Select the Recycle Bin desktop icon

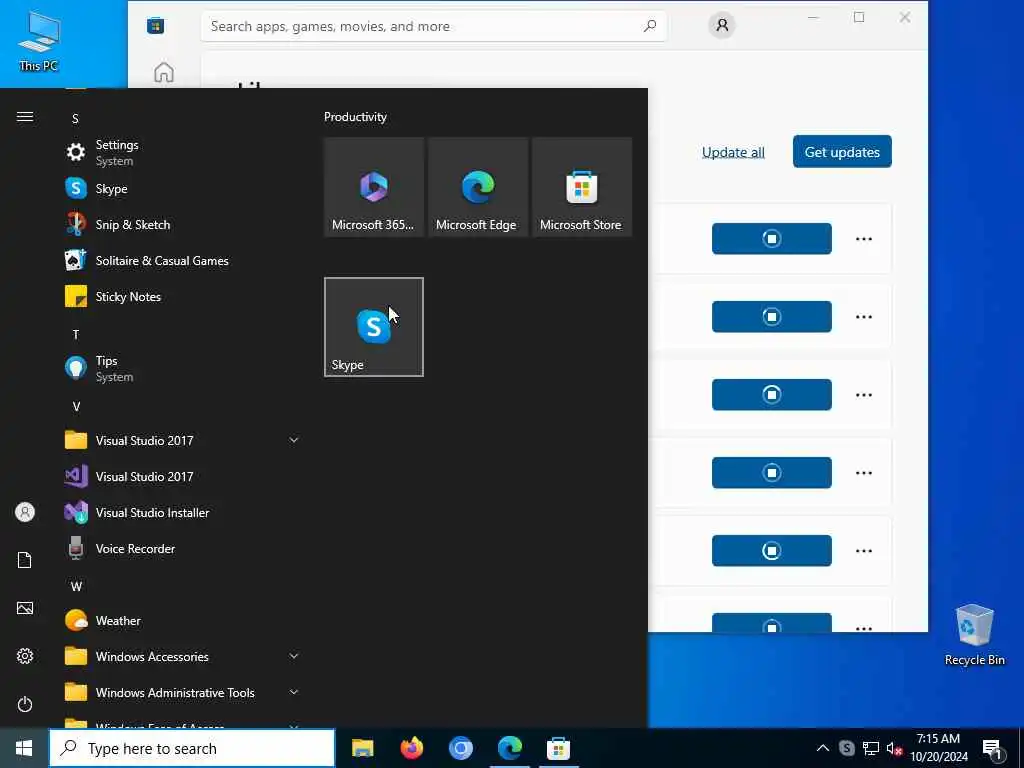(974, 635)
